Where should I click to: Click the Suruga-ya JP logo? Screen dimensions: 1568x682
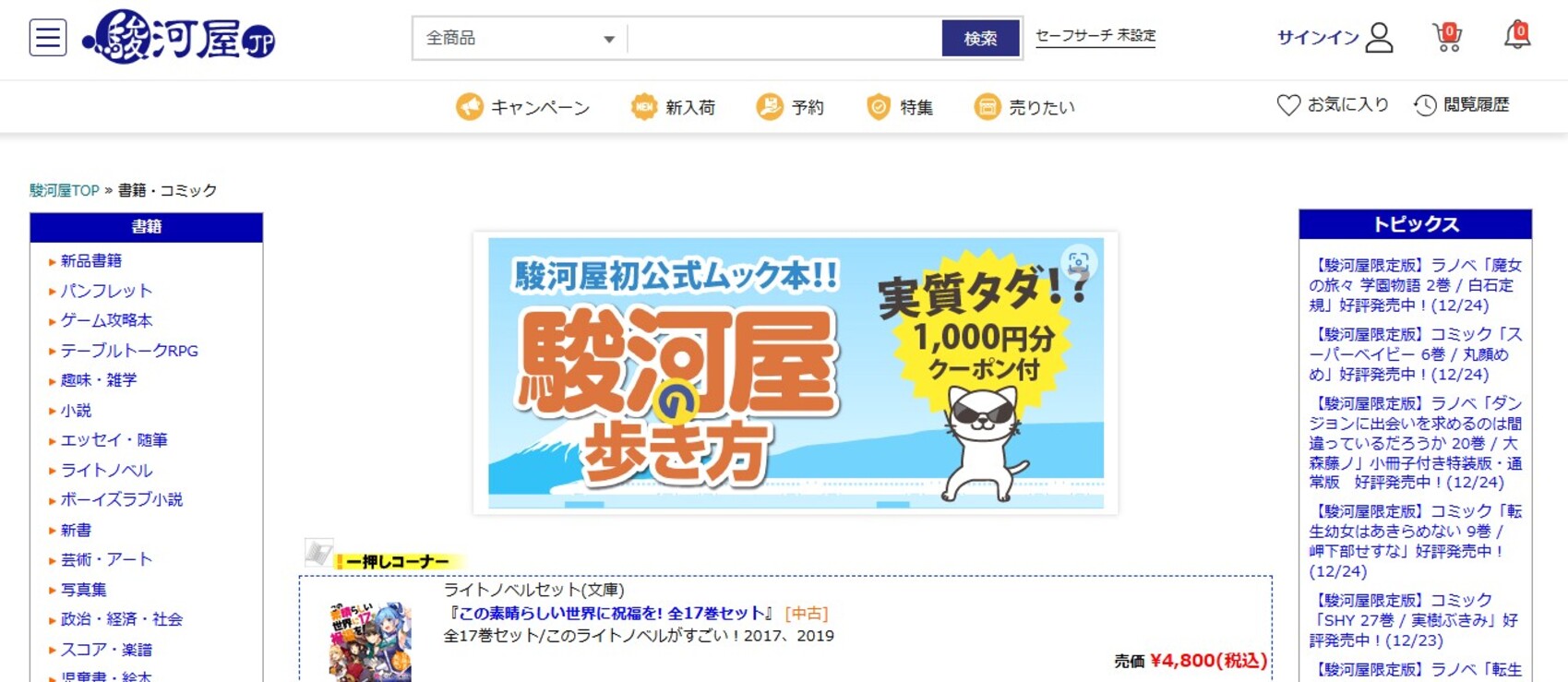click(179, 38)
